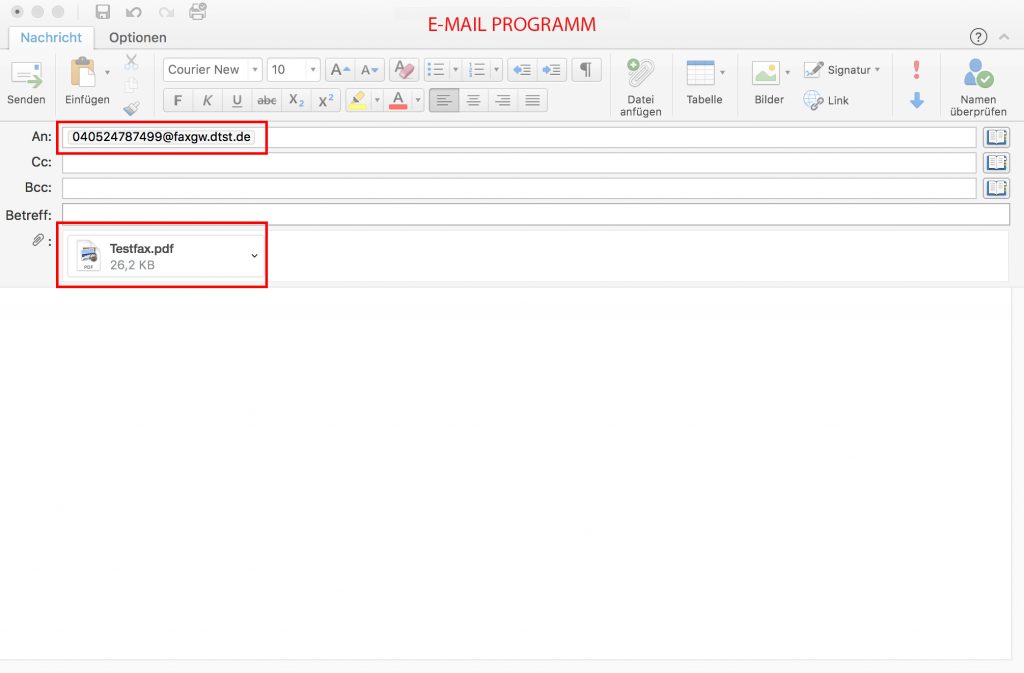Toggle bold formatting (F button)

click(178, 100)
